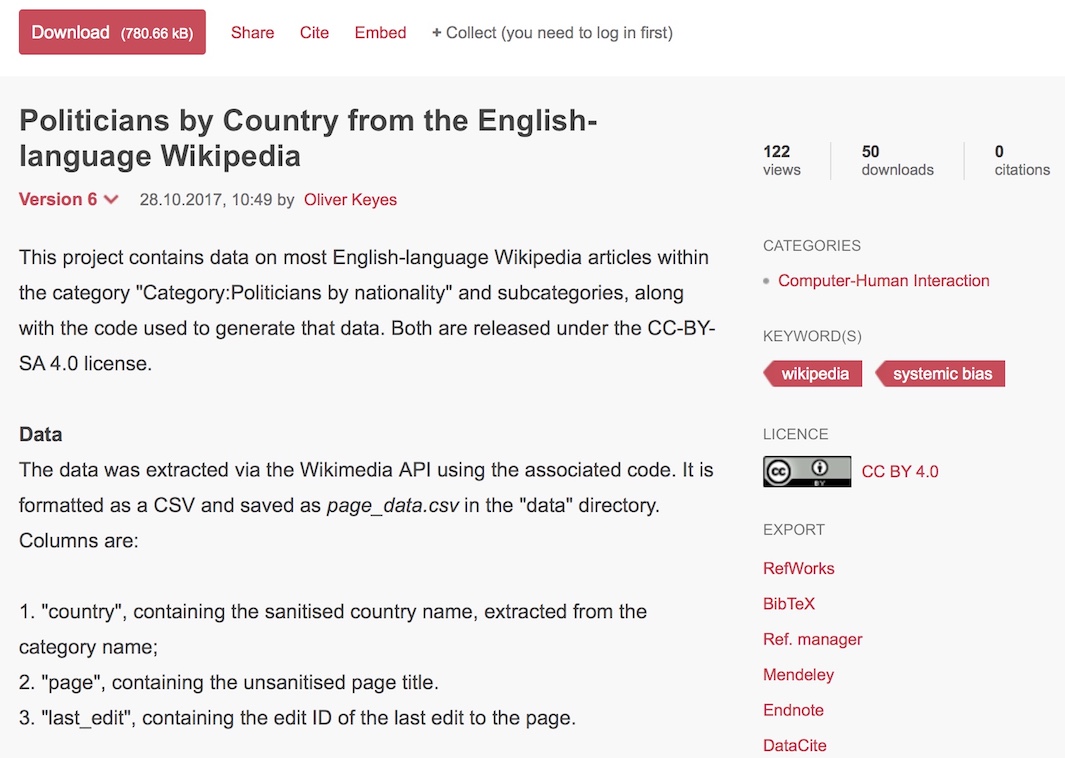Click the 'Data' section heading
1065x758 pixels.
(41, 434)
